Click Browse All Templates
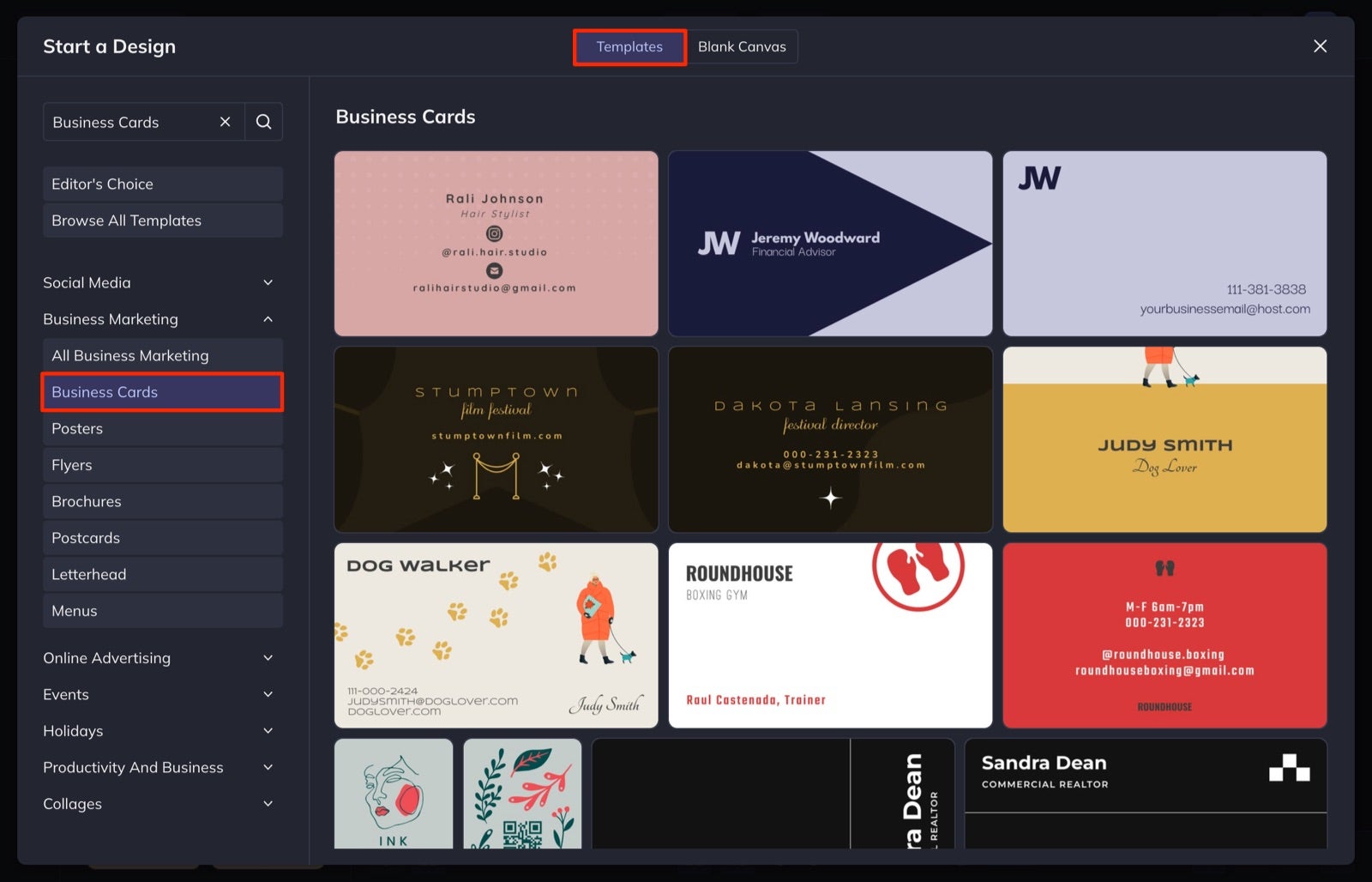The height and width of the screenshot is (882, 1372). 163,220
